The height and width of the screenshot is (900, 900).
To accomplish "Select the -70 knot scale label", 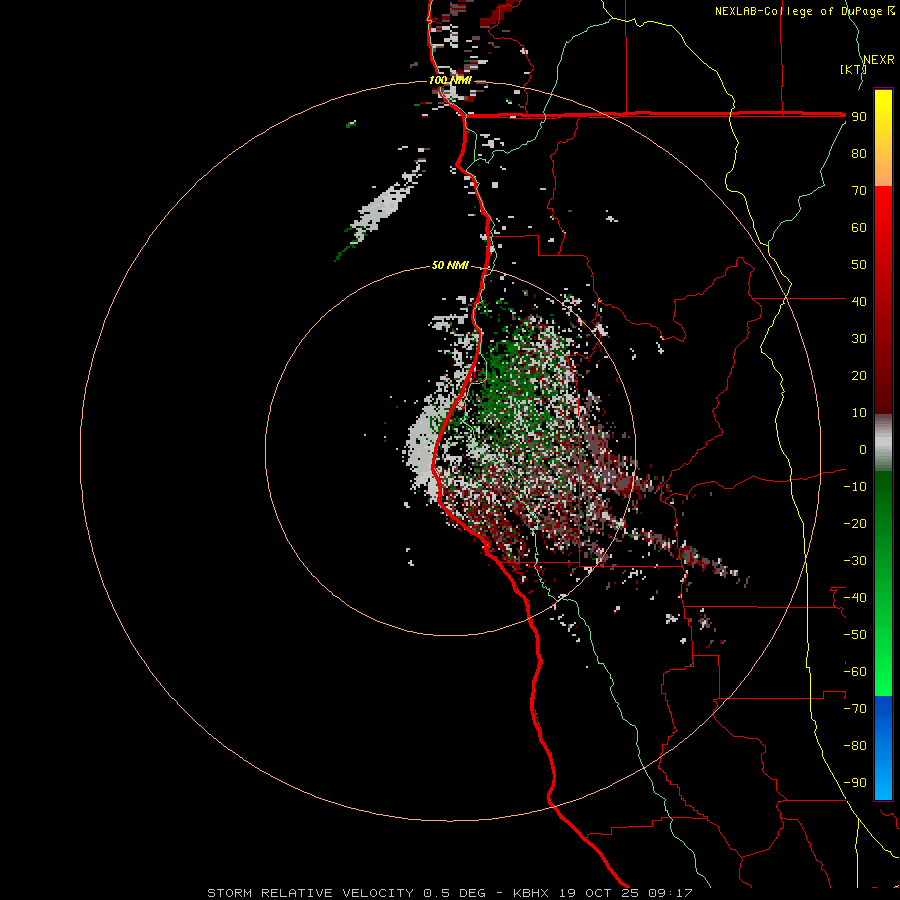I will click(x=855, y=709).
